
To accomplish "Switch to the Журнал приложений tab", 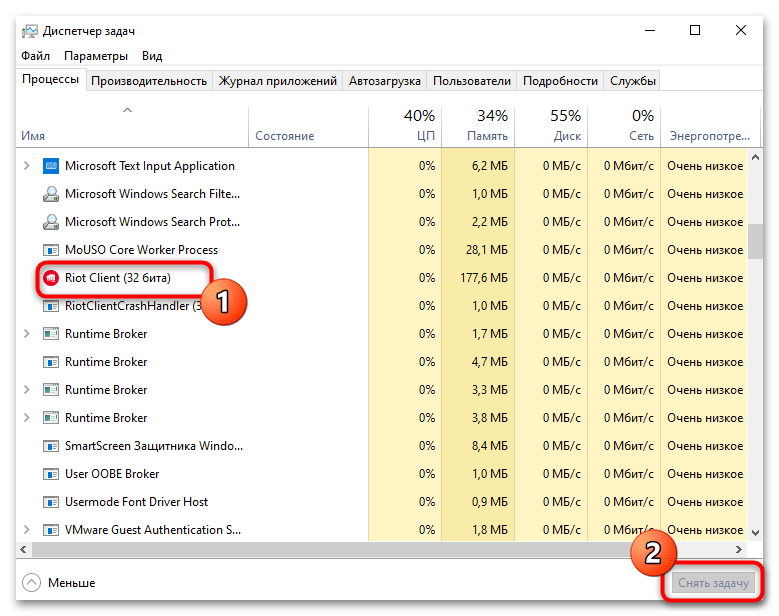I will coord(278,81).
